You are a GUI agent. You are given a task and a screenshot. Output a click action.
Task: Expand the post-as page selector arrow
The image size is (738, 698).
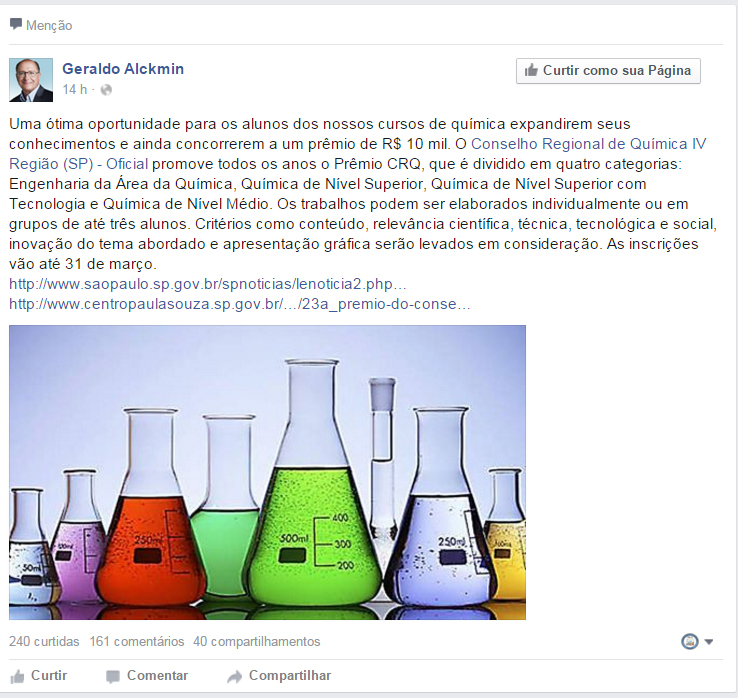[x=709, y=642]
